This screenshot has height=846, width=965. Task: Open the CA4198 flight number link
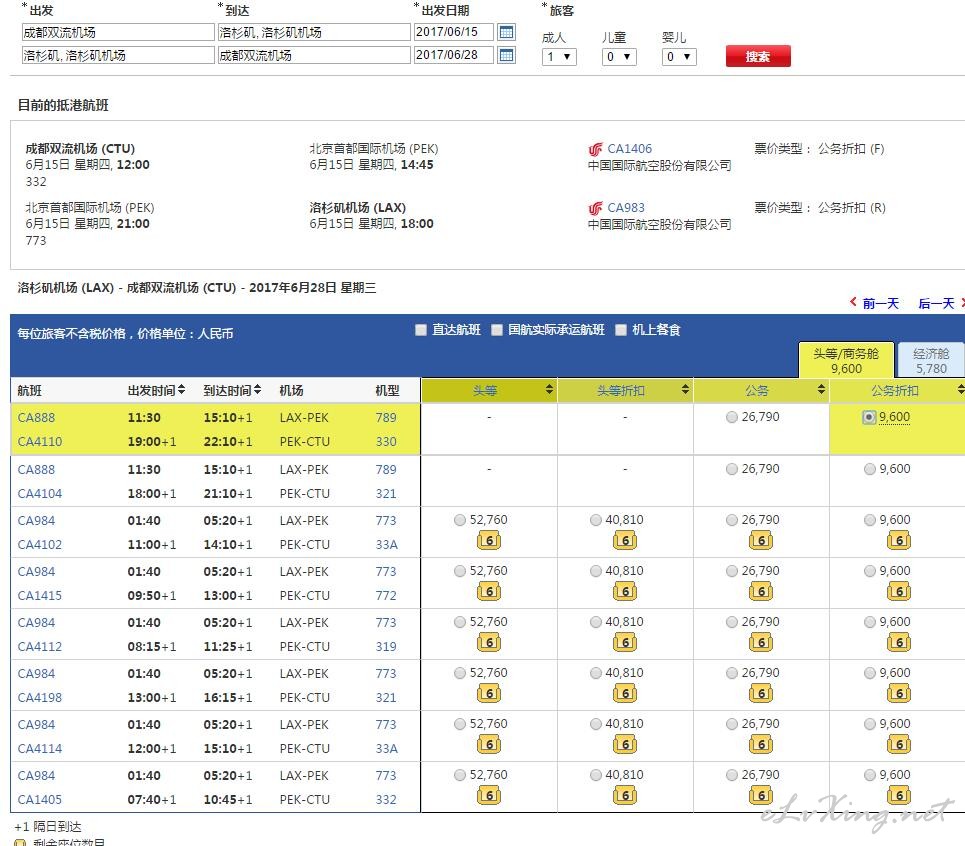pyautogui.click(x=40, y=698)
